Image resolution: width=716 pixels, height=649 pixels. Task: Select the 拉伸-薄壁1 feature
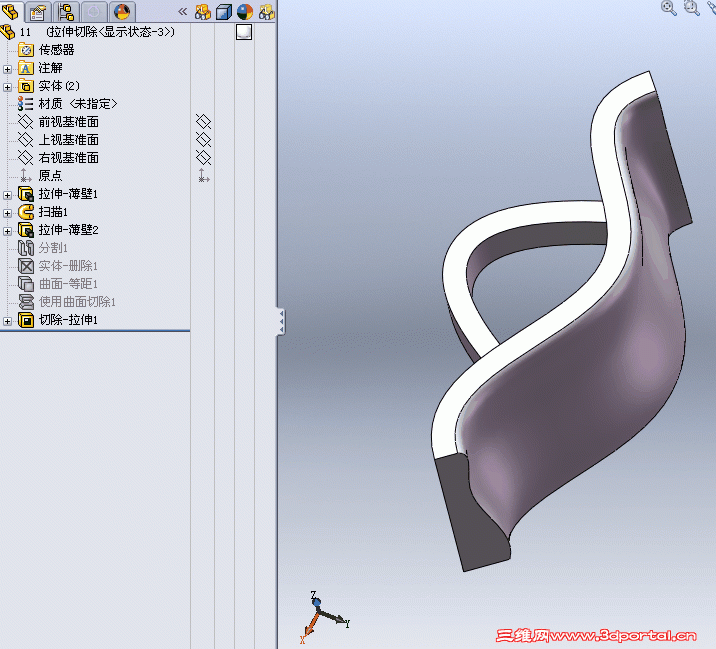(x=58, y=194)
